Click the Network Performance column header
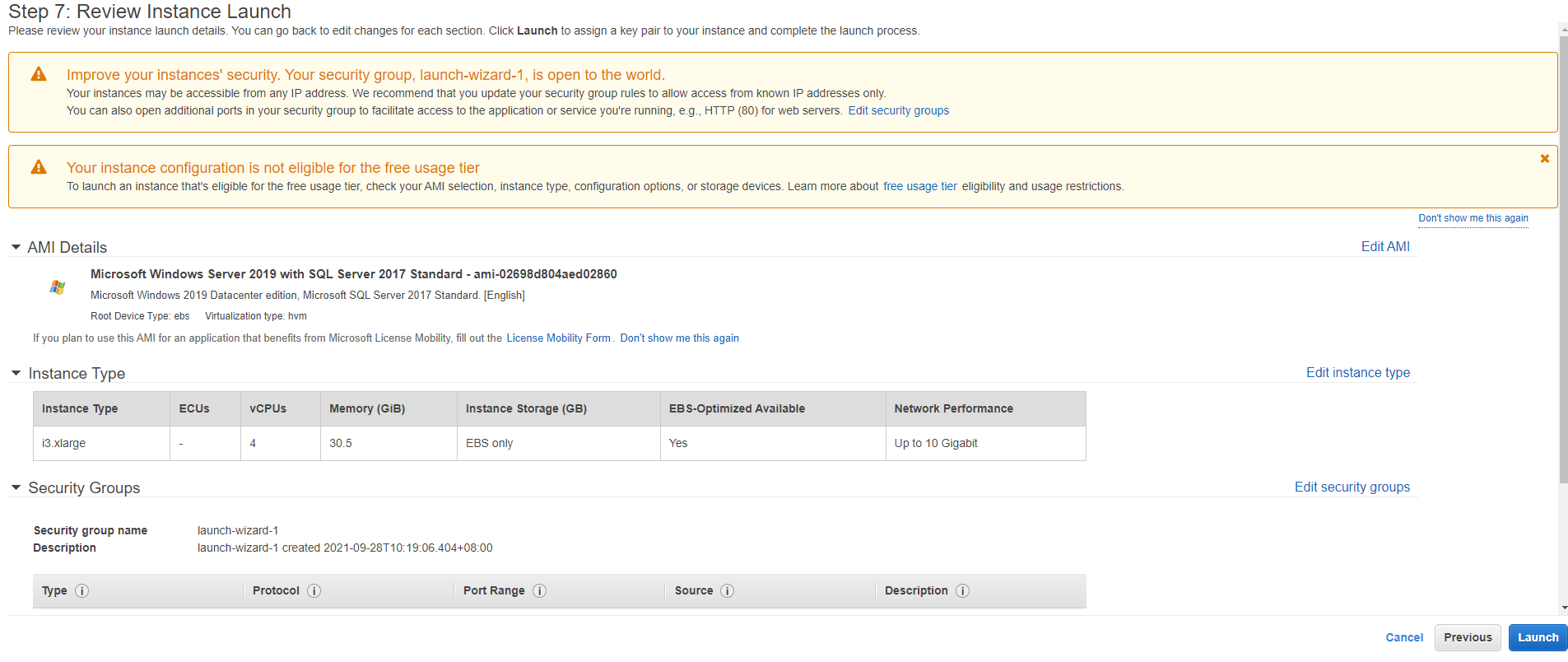Screen dimensions: 1568x662 pyautogui.click(x=985, y=408)
